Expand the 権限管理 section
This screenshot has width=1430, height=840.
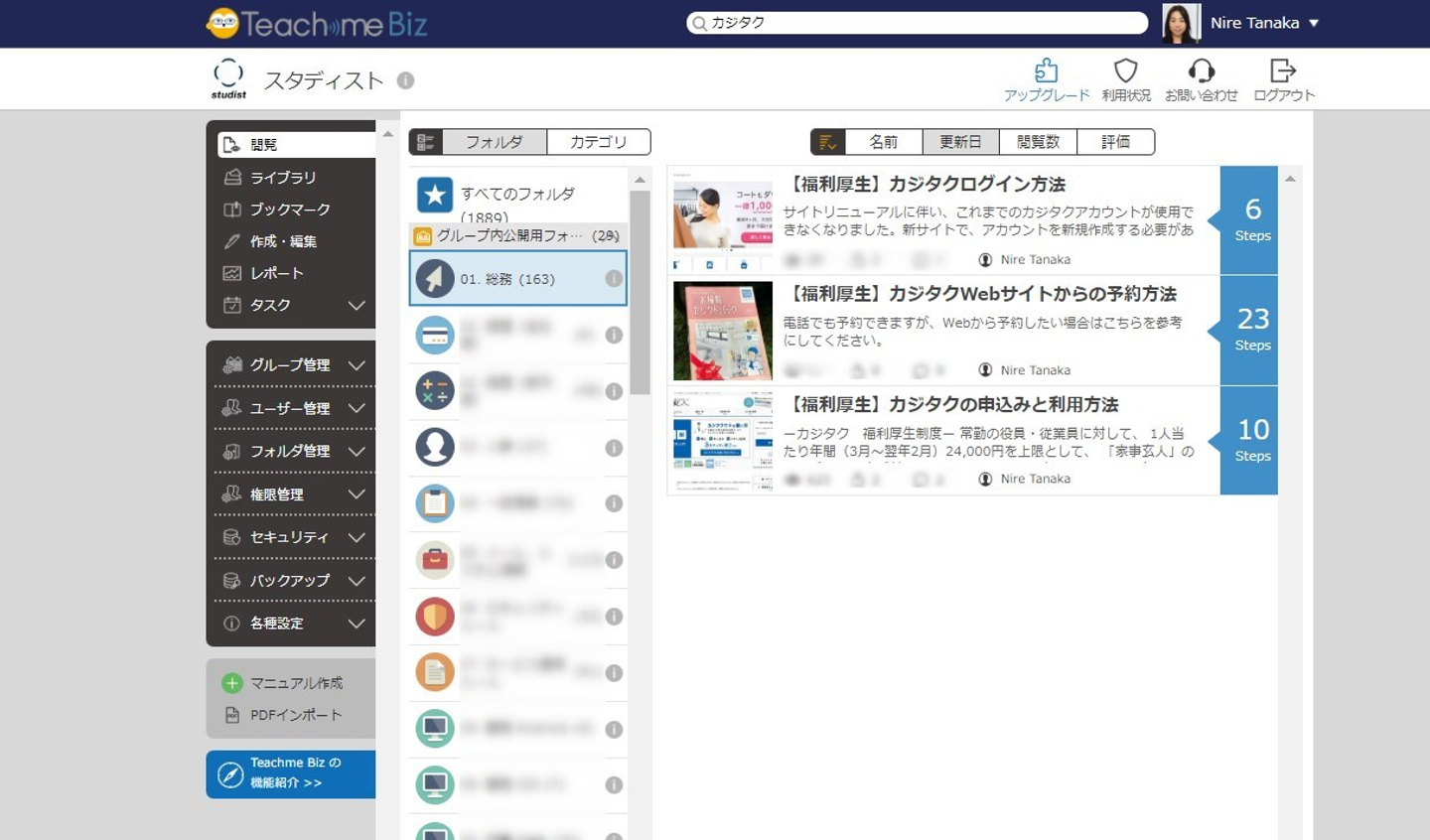point(357,494)
